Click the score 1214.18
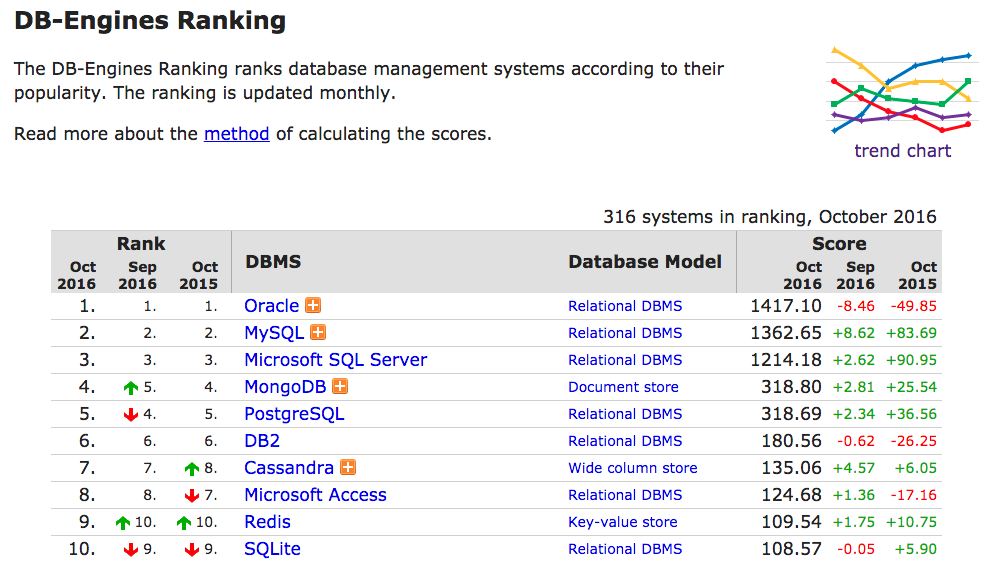Screen dimensions: 987x564 click(786, 360)
